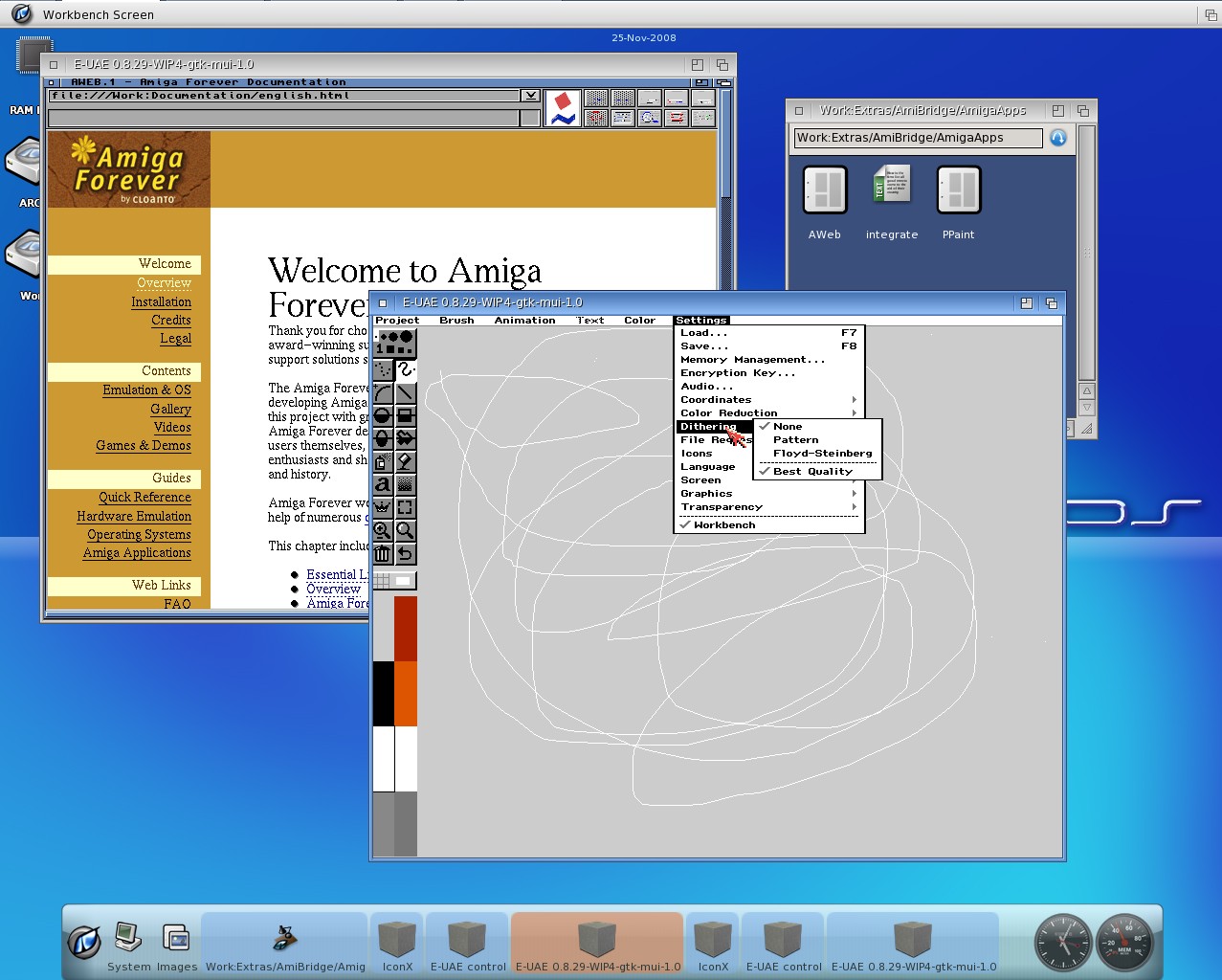Select the None dithering option

[x=817, y=427]
